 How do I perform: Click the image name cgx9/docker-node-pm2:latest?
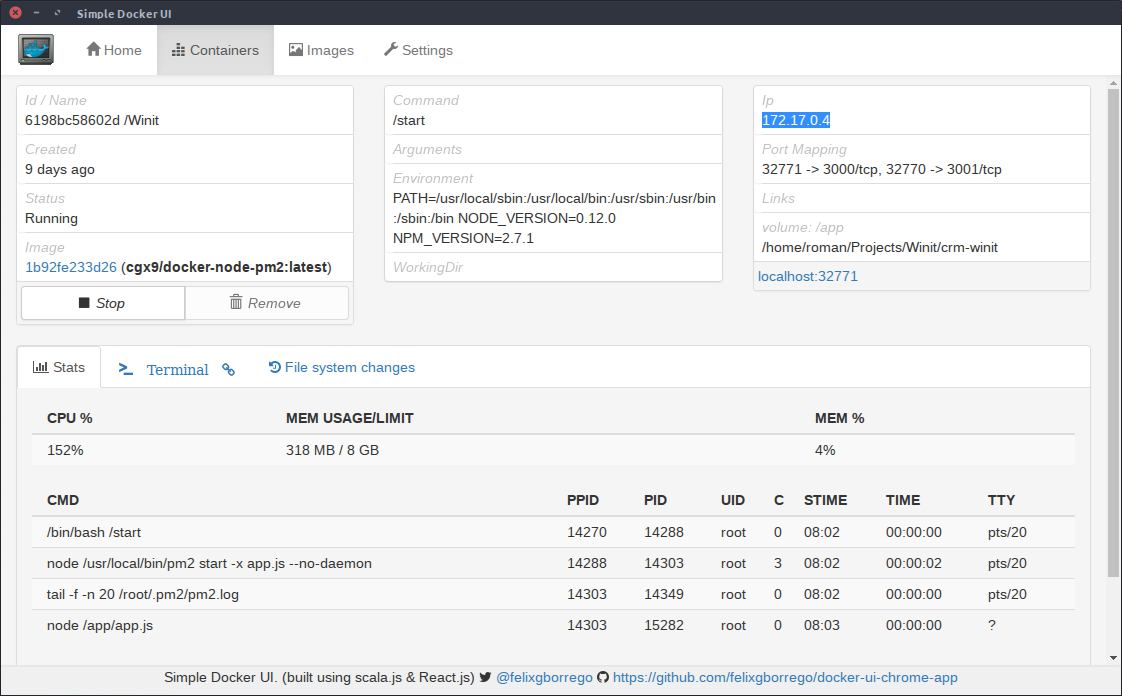227,267
